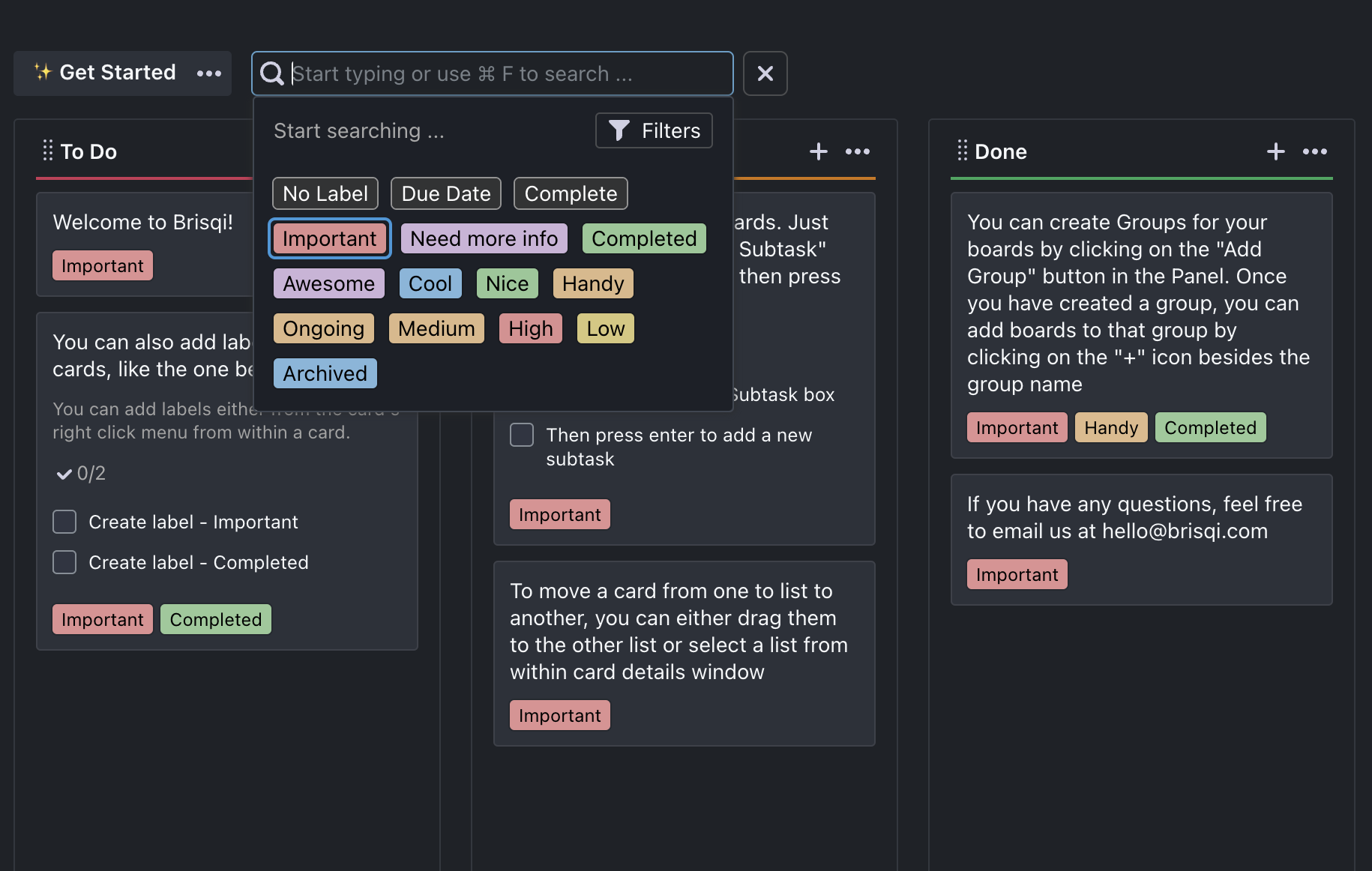Choose the Handy label in search panel

click(593, 283)
